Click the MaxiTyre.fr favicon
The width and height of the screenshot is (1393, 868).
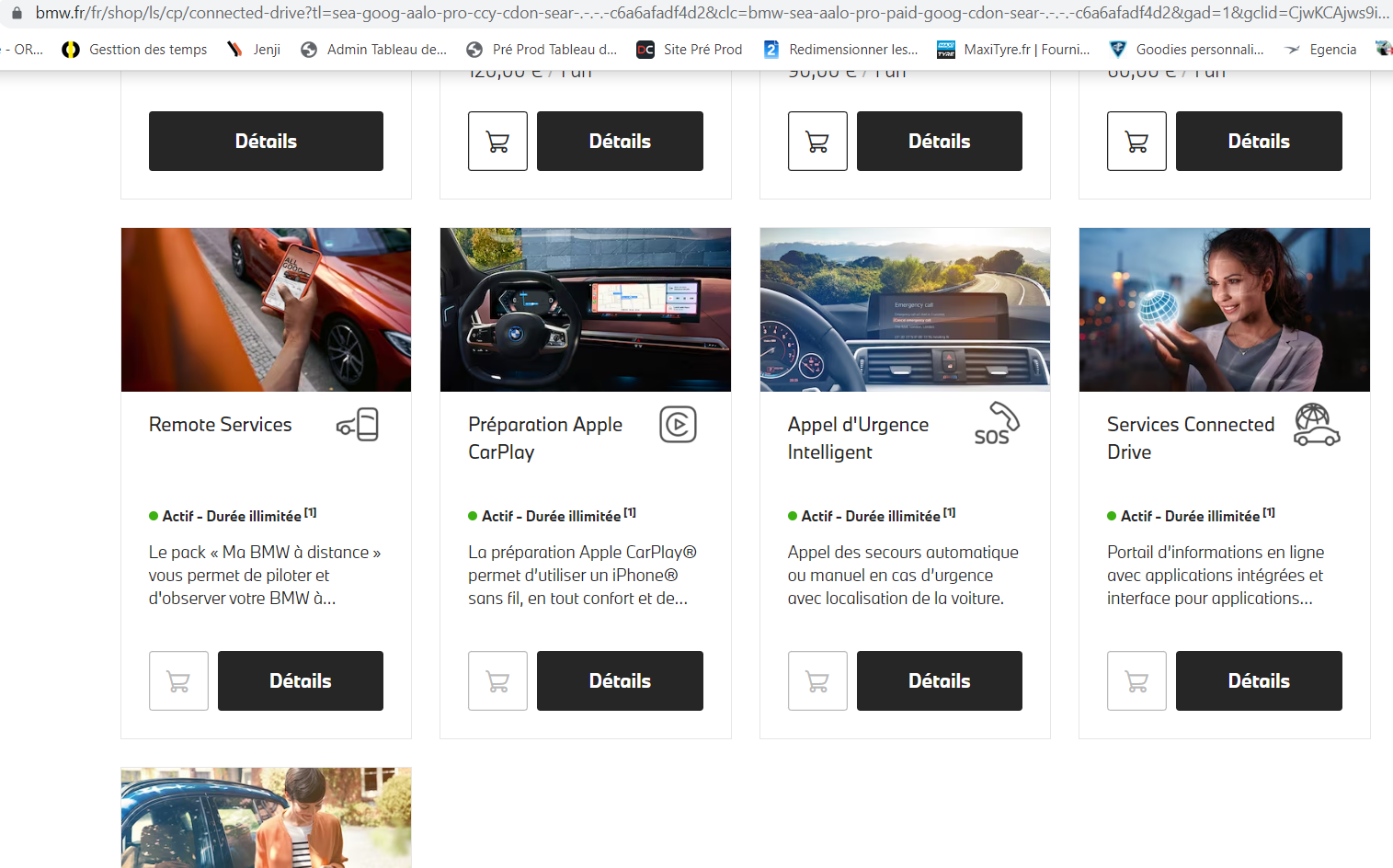tap(946, 50)
